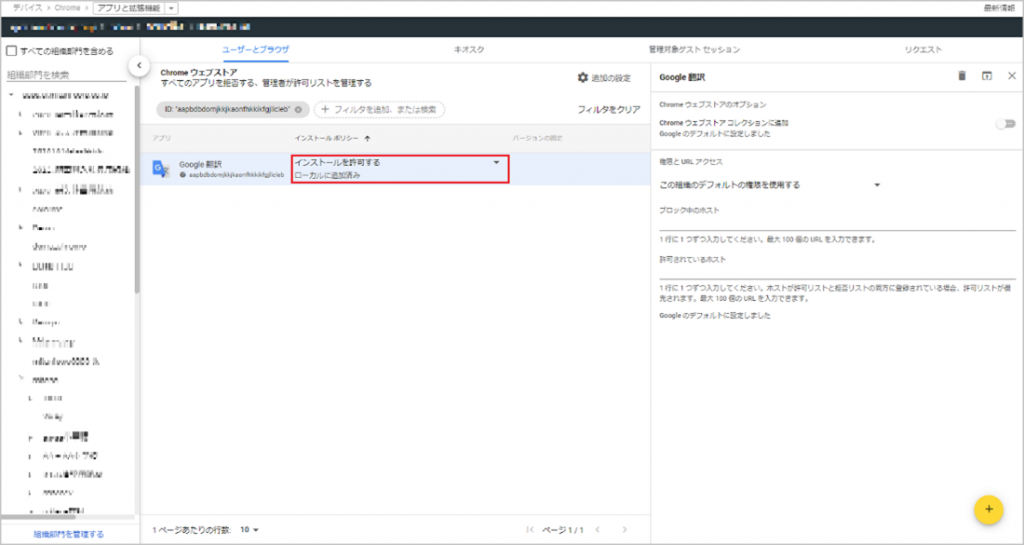The image size is (1024, 545).
Task: Click the 許可されているホスト text field
Action: point(837,272)
